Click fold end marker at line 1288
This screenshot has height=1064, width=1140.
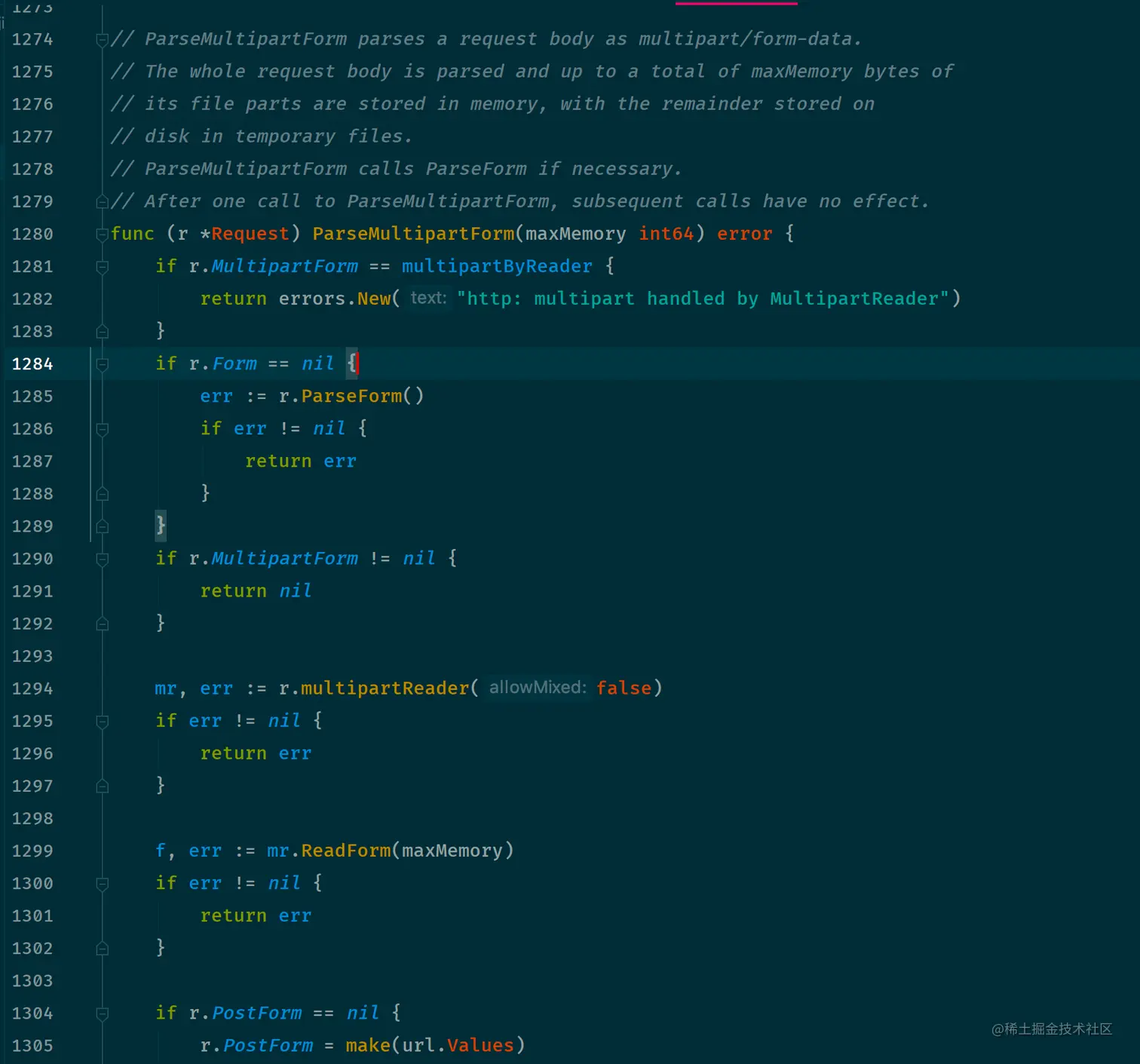click(103, 494)
